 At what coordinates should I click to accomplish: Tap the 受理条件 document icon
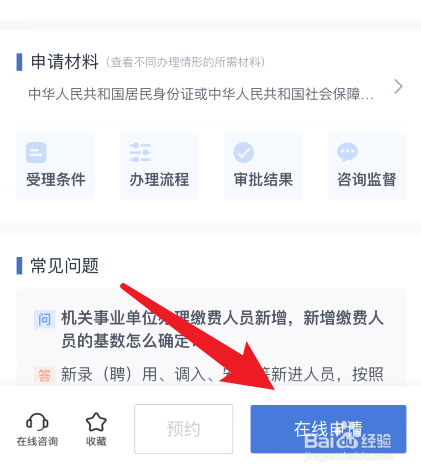point(36,152)
